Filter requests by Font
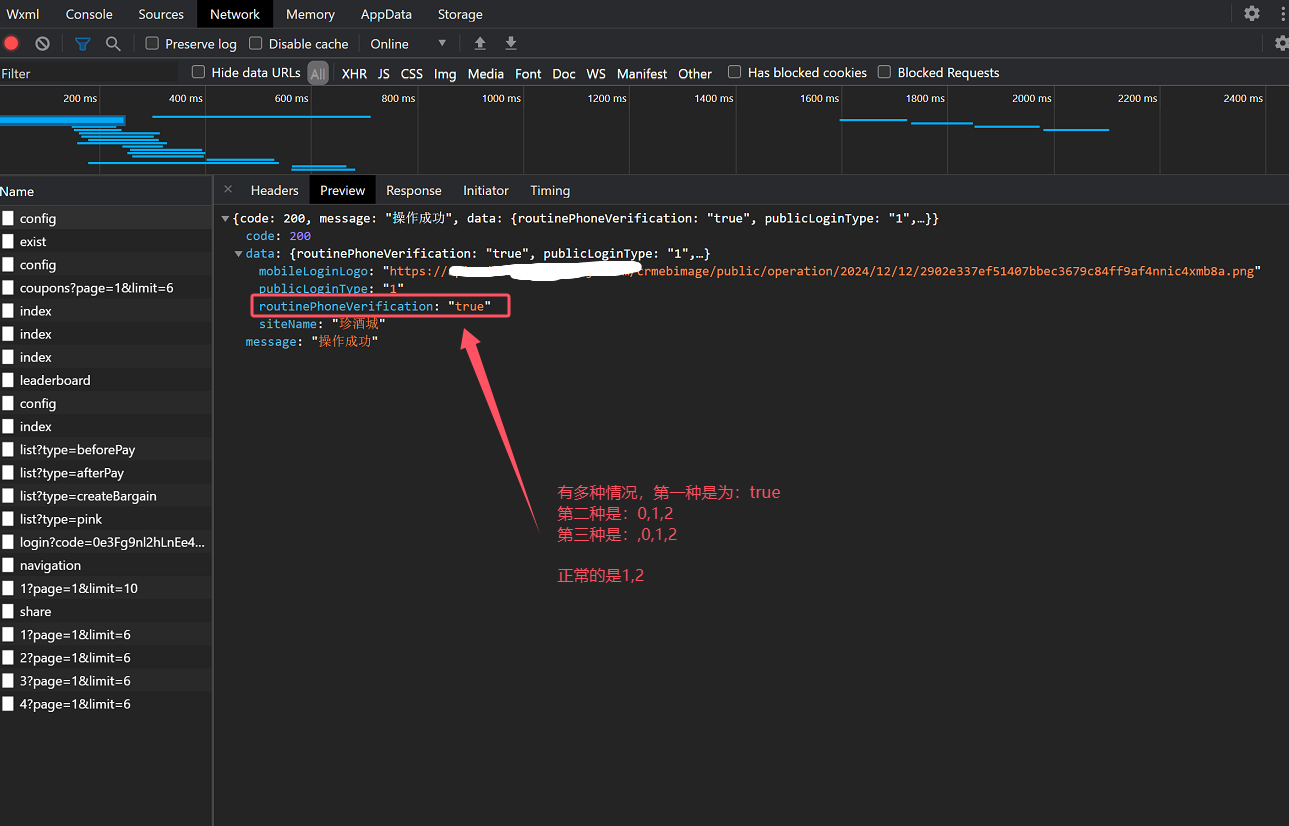 point(528,73)
